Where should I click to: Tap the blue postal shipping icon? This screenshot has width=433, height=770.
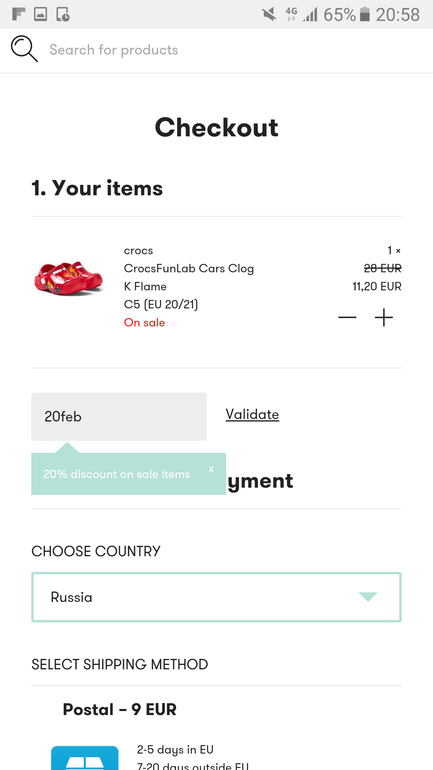[85, 758]
